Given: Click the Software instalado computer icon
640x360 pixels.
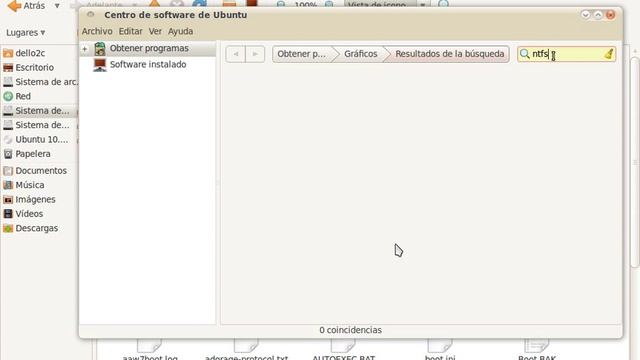Looking at the screenshot, I should [100, 64].
